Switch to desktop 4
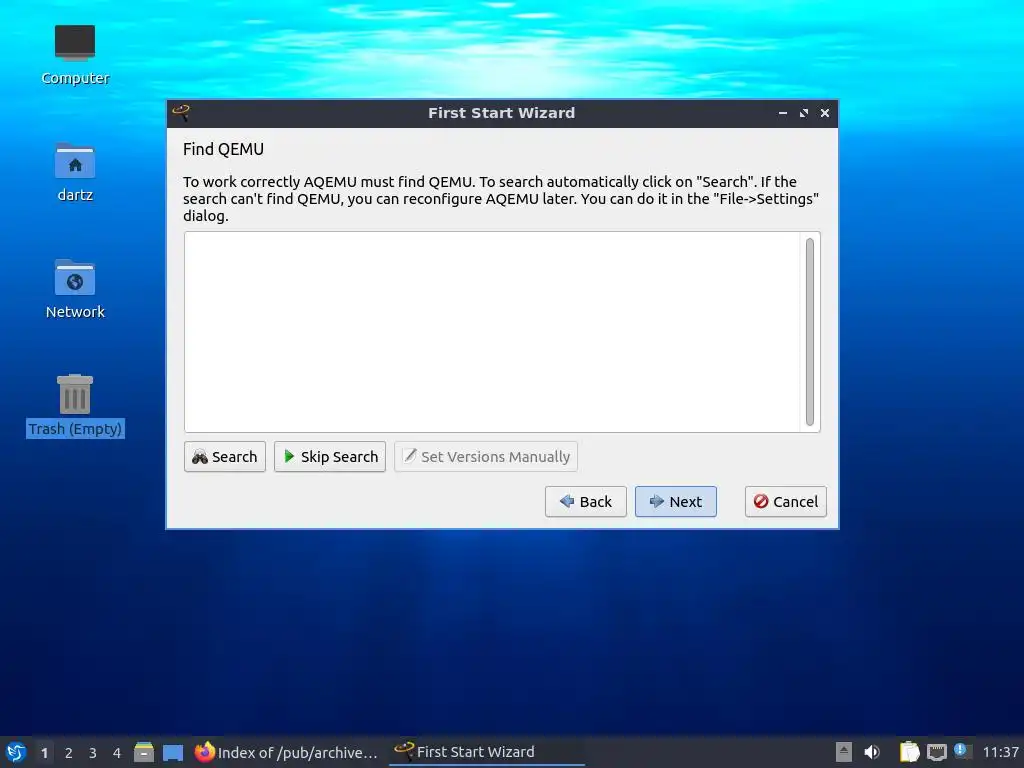Image resolution: width=1024 pixels, height=768 pixels. [x=117, y=753]
